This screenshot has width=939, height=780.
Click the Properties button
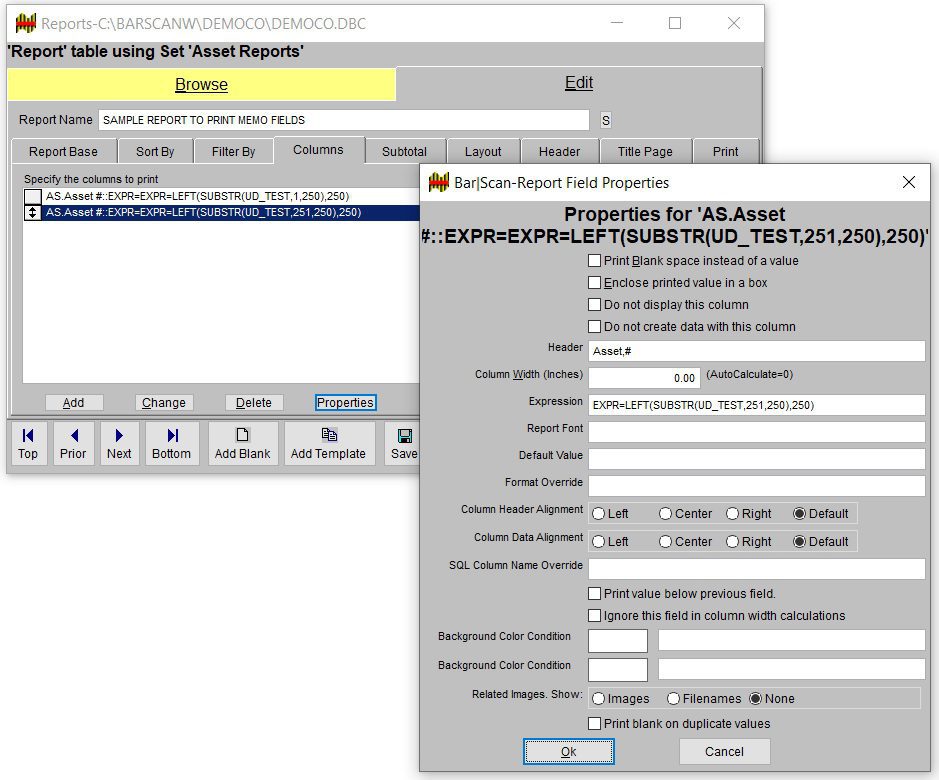point(346,403)
